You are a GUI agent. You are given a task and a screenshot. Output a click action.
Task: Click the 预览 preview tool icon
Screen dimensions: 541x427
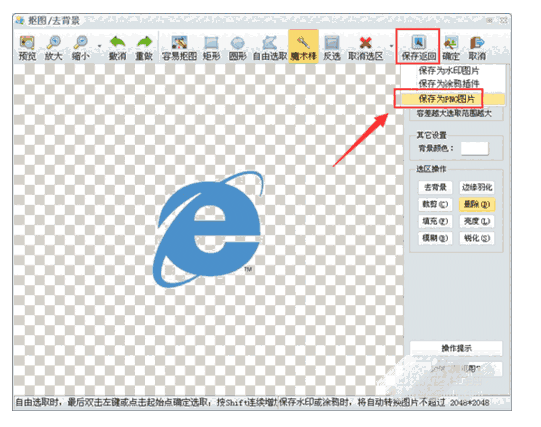(x=27, y=42)
